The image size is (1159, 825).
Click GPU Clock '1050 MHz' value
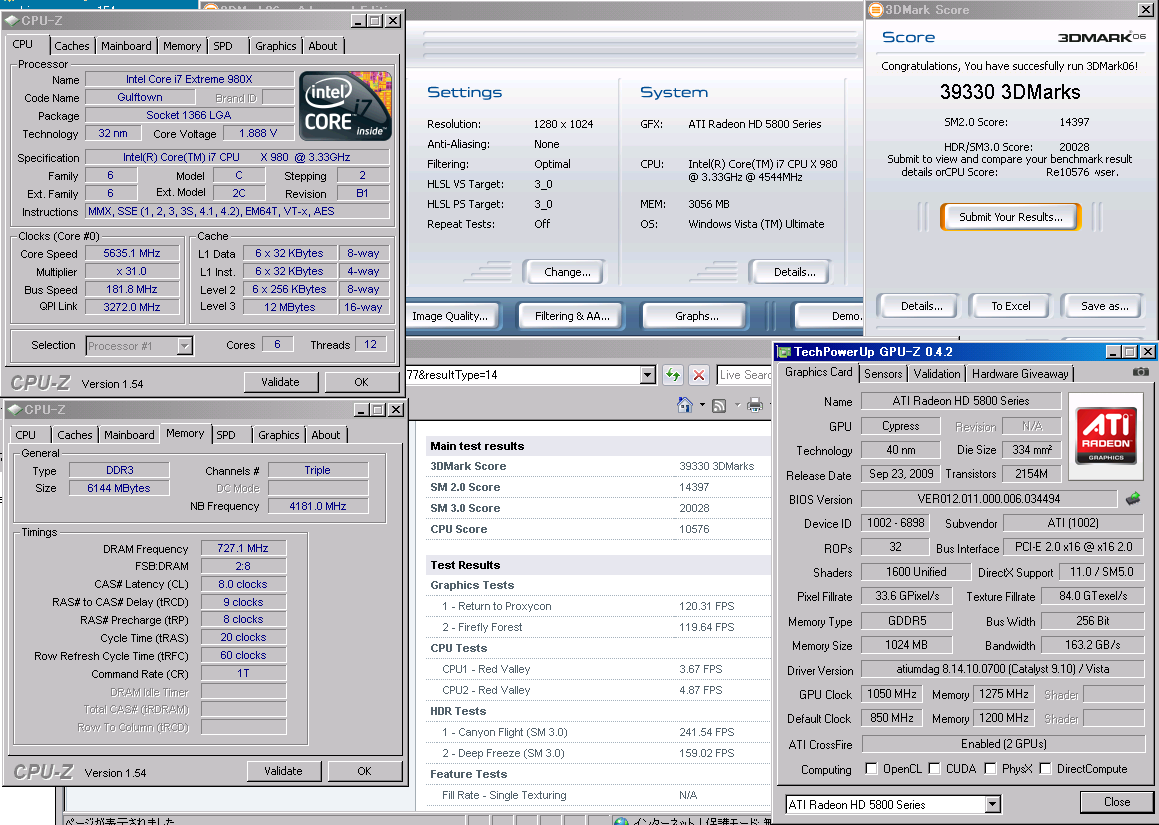(x=891, y=694)
